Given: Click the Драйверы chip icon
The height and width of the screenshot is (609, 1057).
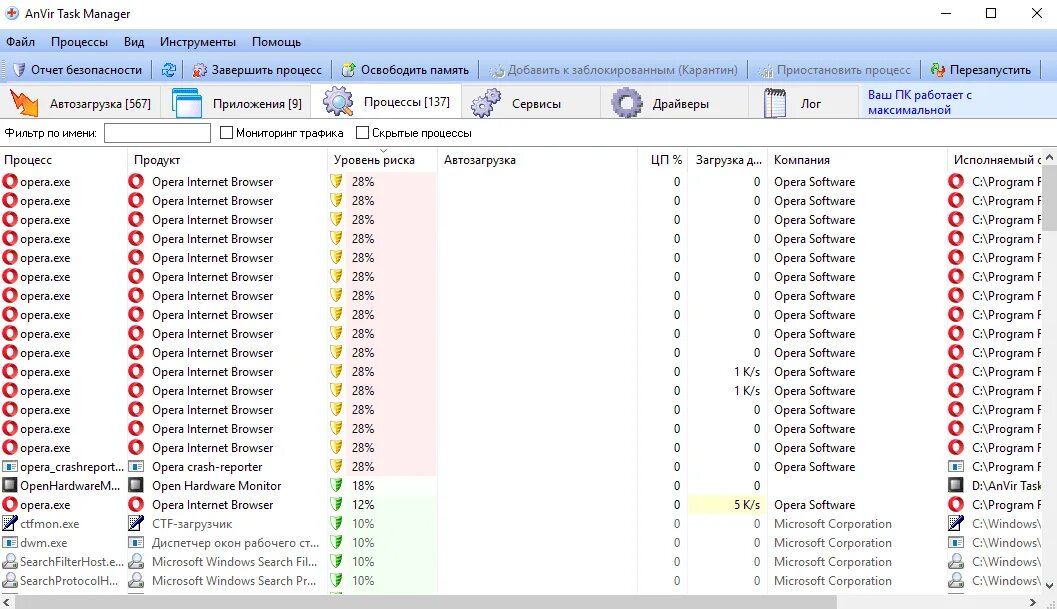Looking at the screenshot, I should tap(627, 103).
